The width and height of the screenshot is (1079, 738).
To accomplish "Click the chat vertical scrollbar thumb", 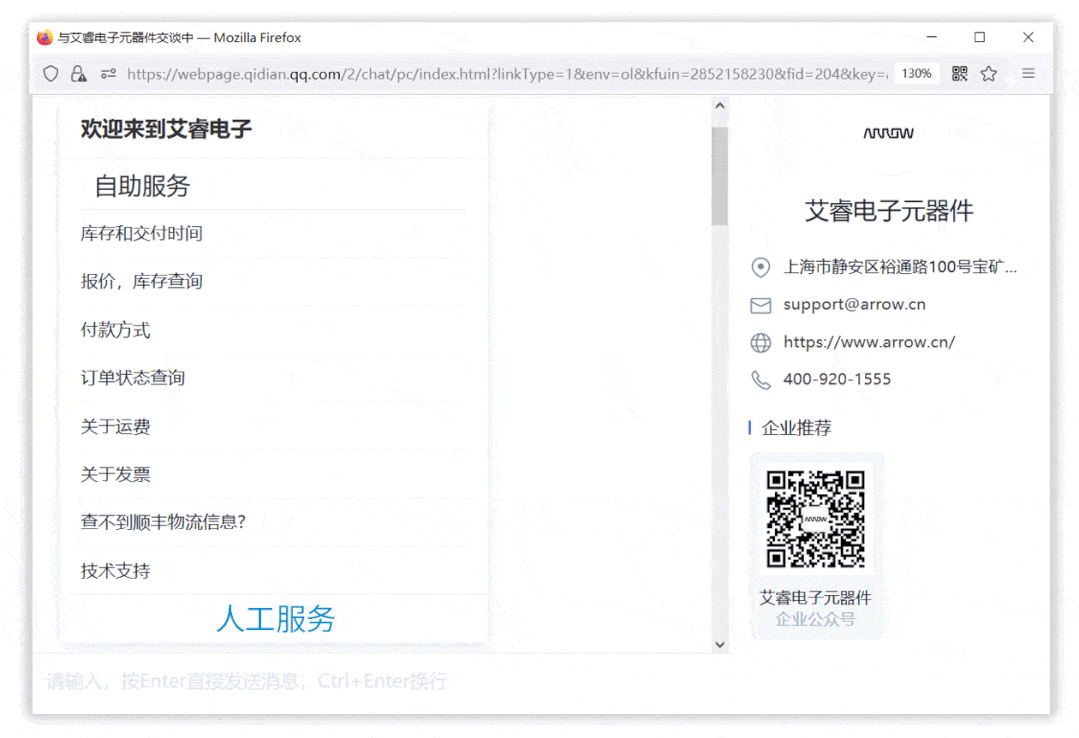I will coord(720,176).
